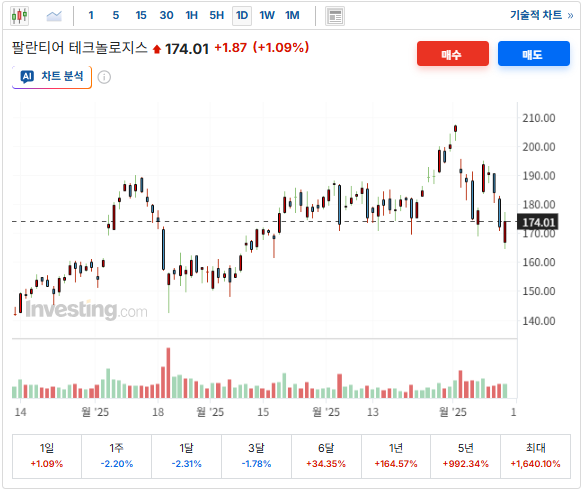Click the 174.01 price label on axis

click(x=538, y=222)
